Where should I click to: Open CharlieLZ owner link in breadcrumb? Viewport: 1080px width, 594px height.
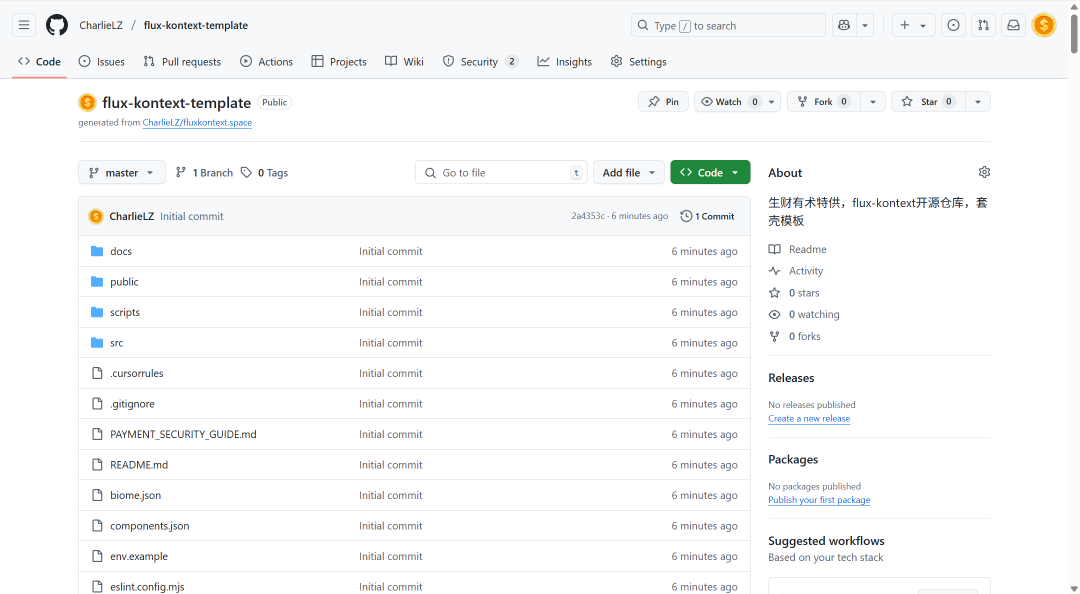coord(101,25)
